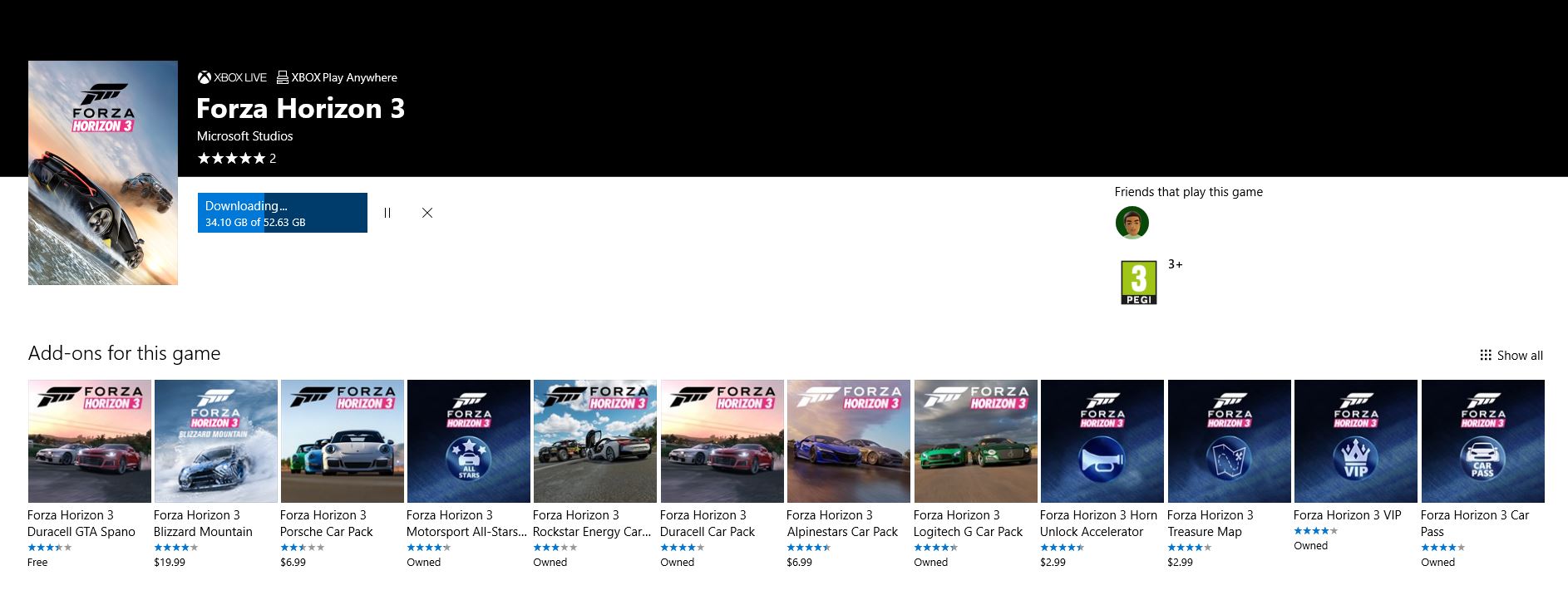Open the Alpinestars Car Pack thumbnail
1568x605 pixels.
click(x=849, y=441)
